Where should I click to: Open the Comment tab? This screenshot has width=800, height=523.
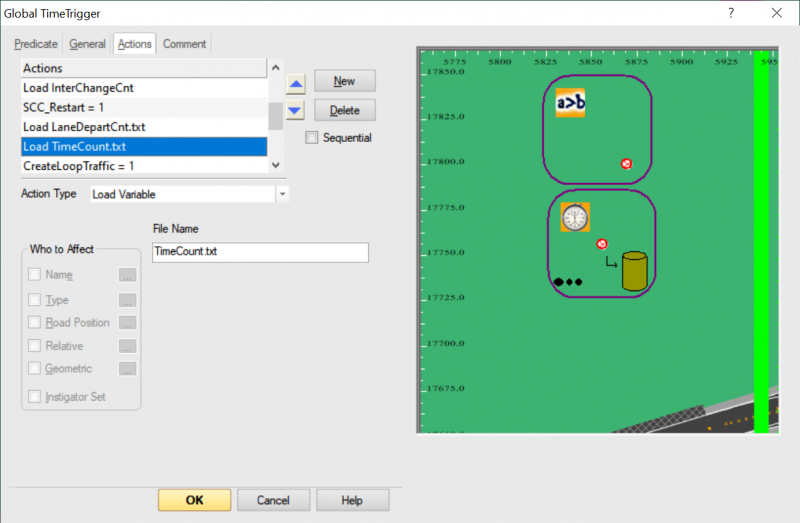[184, 44]
